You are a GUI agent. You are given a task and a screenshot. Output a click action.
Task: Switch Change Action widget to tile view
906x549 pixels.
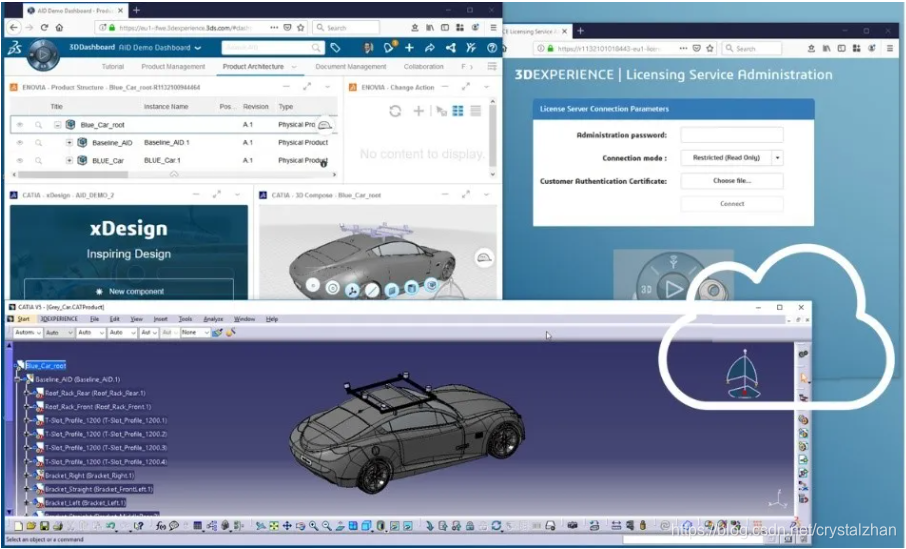point(457,111)
